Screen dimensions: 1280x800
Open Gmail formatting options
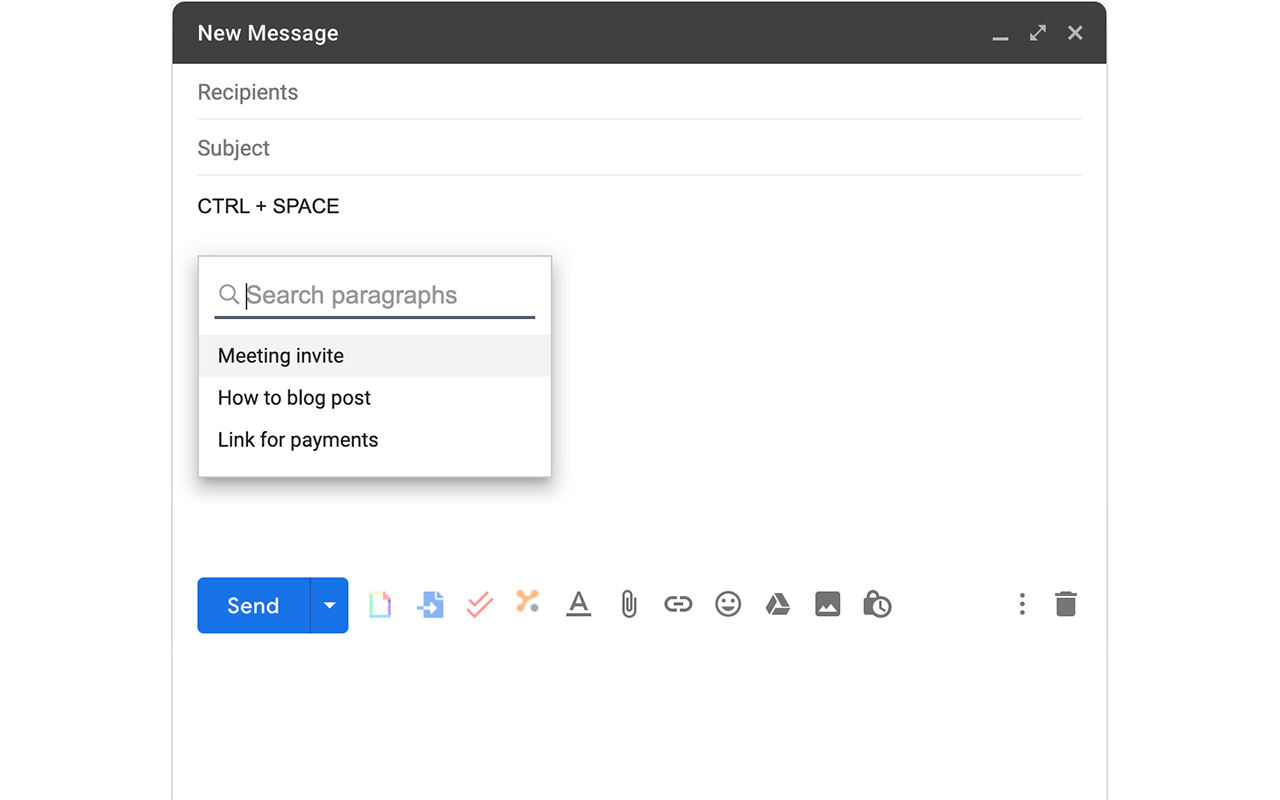(578, 604)
